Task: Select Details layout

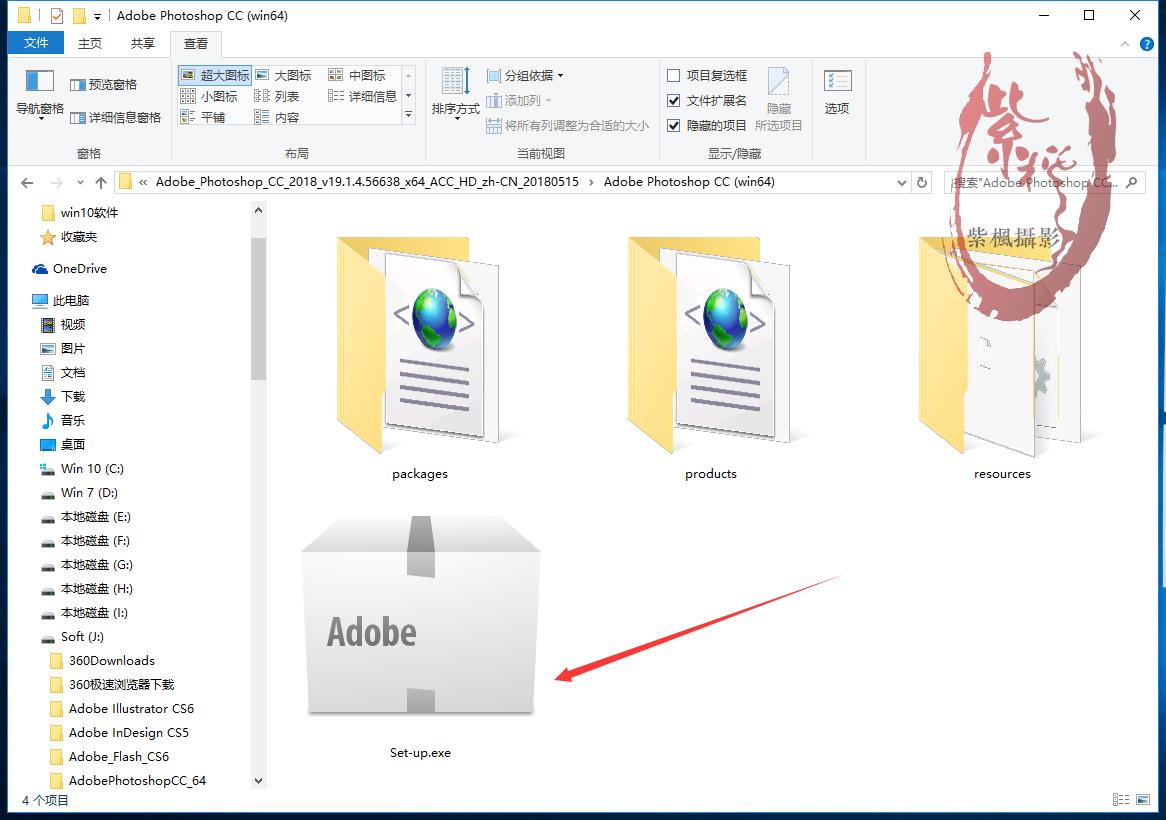Action: pyautogui.click(x=362, y=96)
